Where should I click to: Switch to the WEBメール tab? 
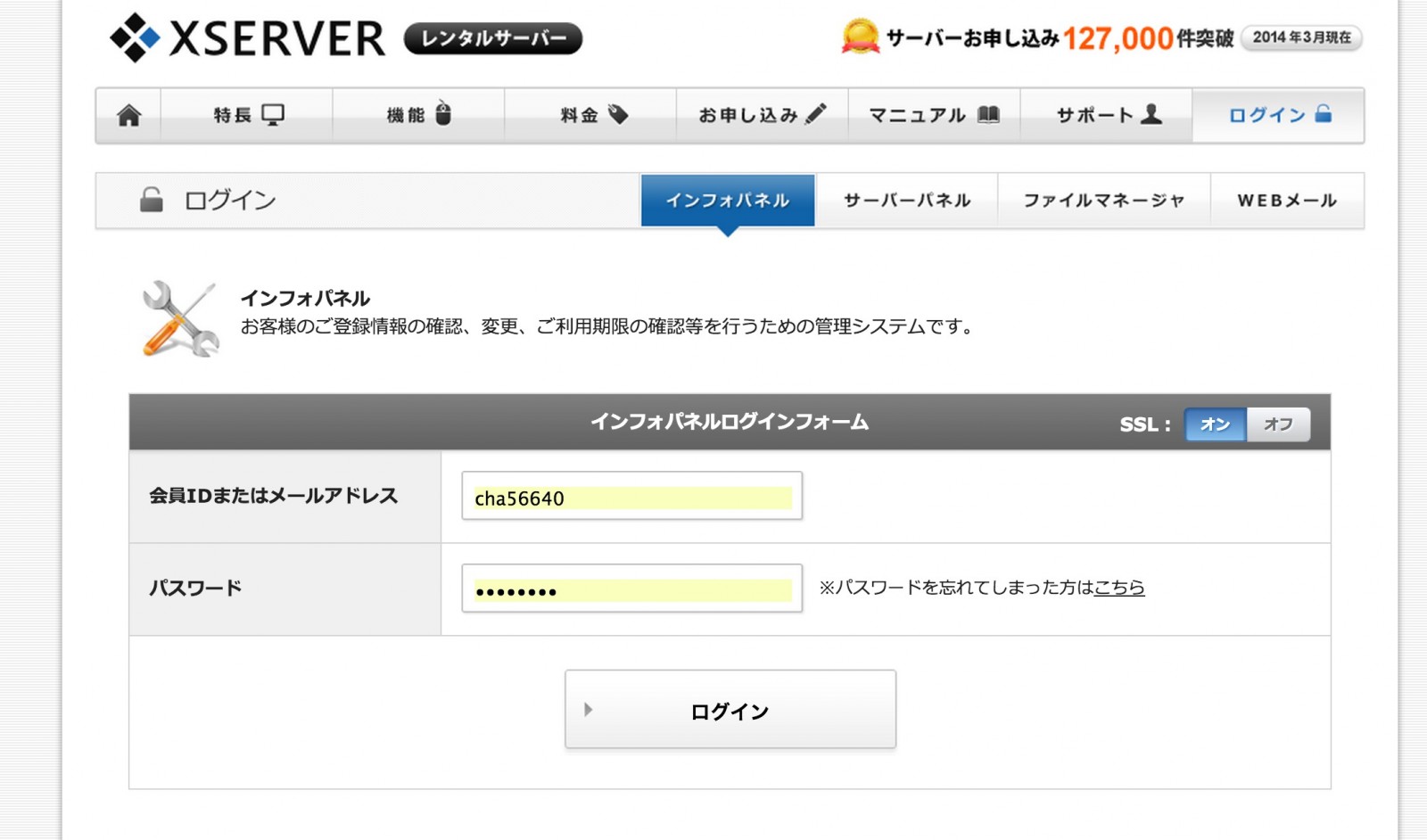coord(1287,201)
